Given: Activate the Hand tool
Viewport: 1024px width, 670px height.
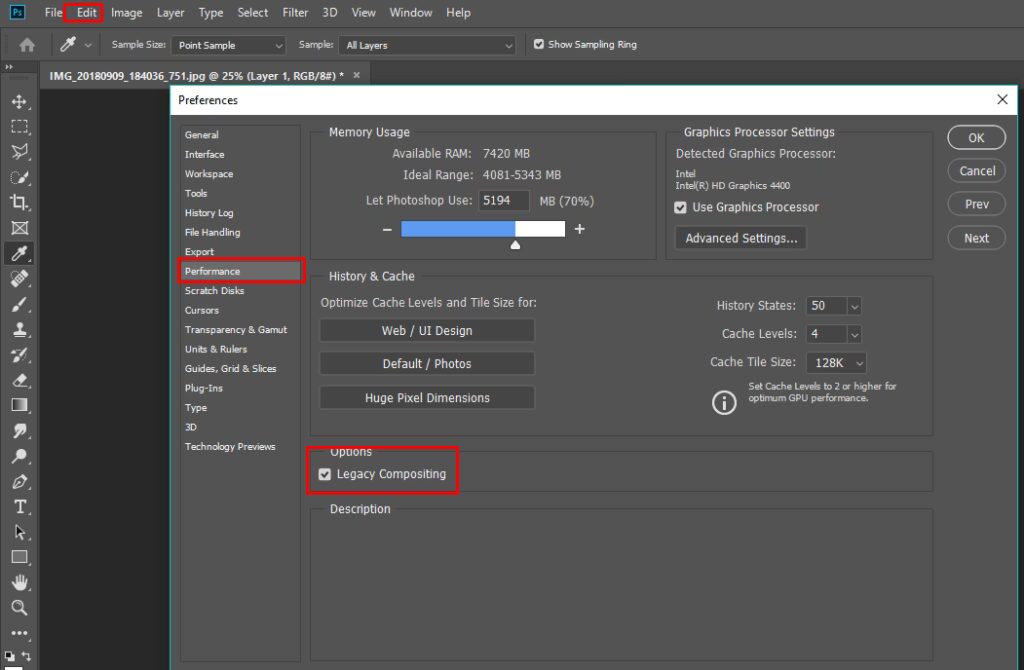Looking at the screenshot, I should coord(19,582).
